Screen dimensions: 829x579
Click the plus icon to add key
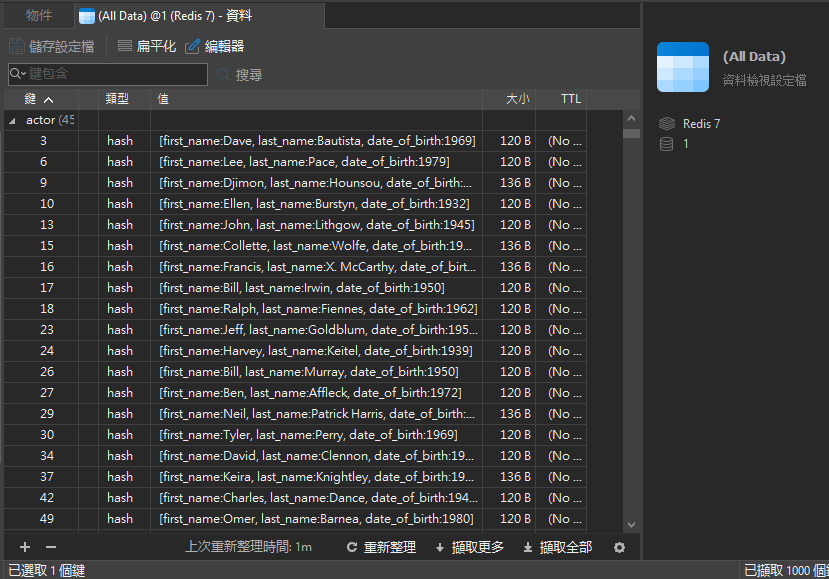pos(25,547)
